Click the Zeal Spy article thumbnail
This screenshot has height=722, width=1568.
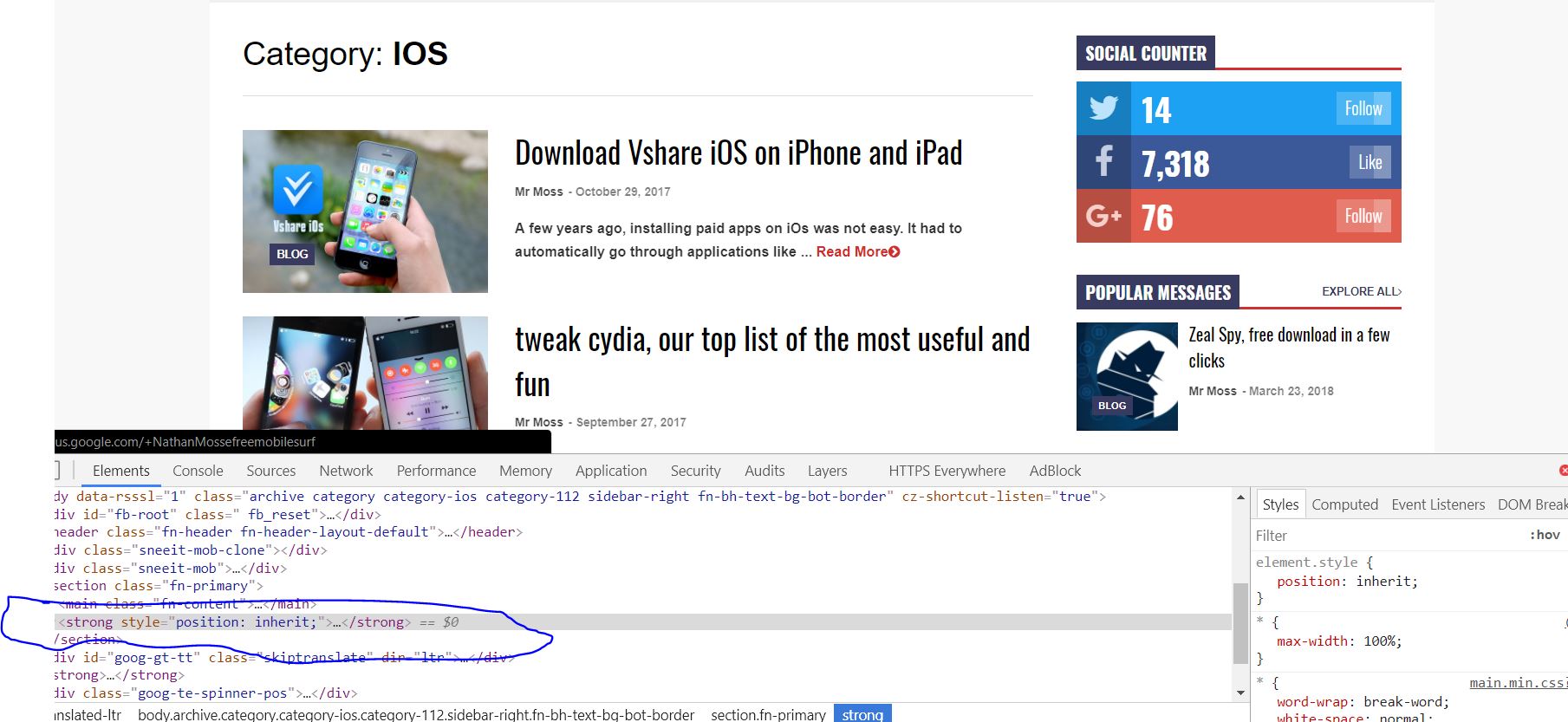coord(1127,376)
